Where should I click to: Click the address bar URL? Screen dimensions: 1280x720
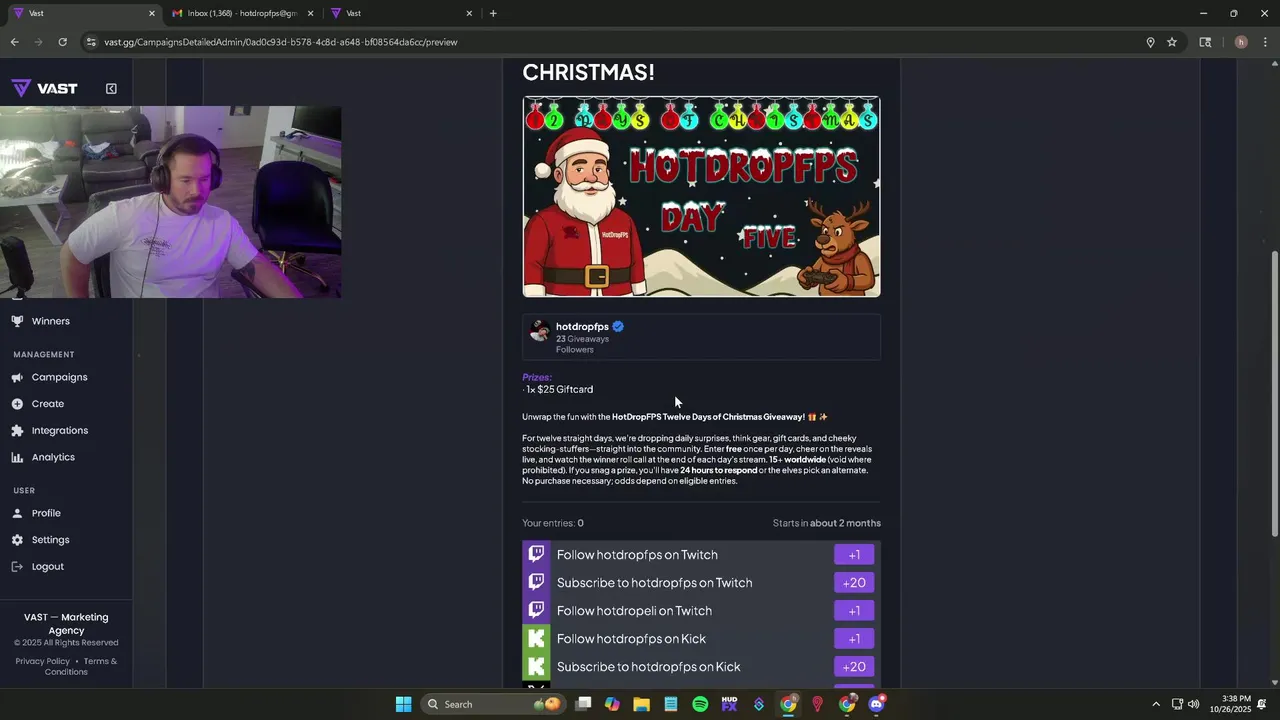click(x=281, y=42)
